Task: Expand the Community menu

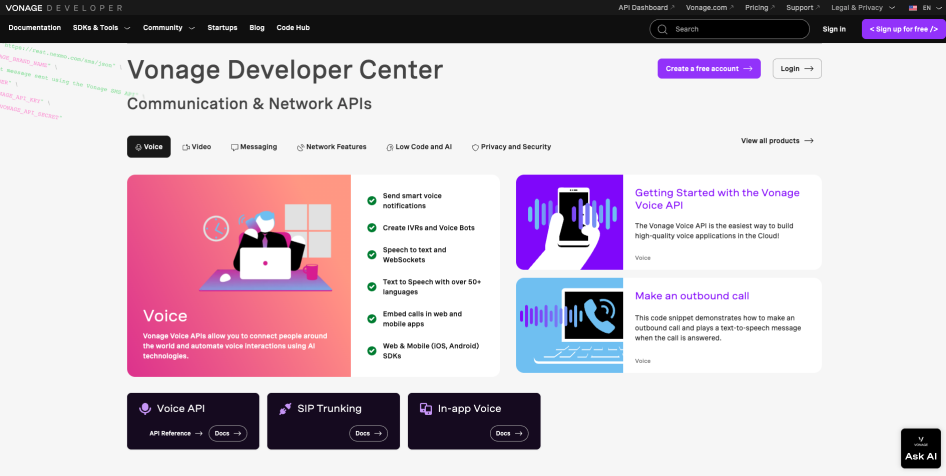Action: point(168,28)
